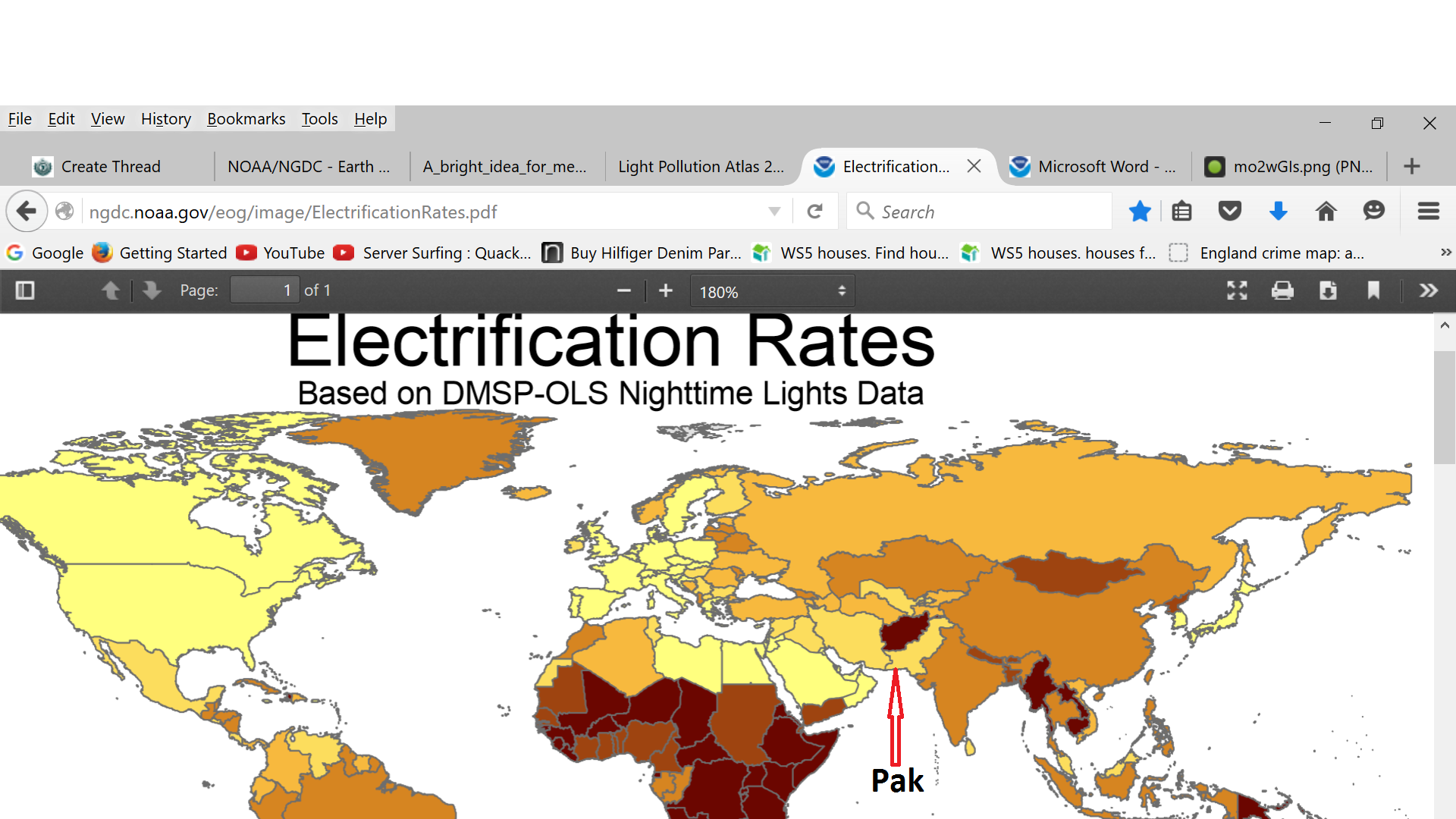Open the Firefox hamburger menu
The height and width of the screenshot is (819, 1456).
click(x=1429, y=212)
